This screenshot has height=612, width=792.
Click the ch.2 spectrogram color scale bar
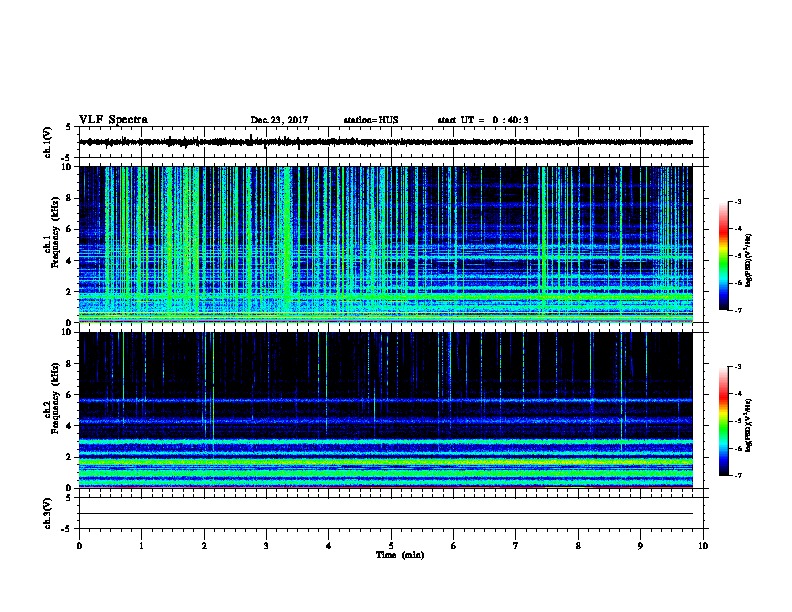(x=723, y=421)
